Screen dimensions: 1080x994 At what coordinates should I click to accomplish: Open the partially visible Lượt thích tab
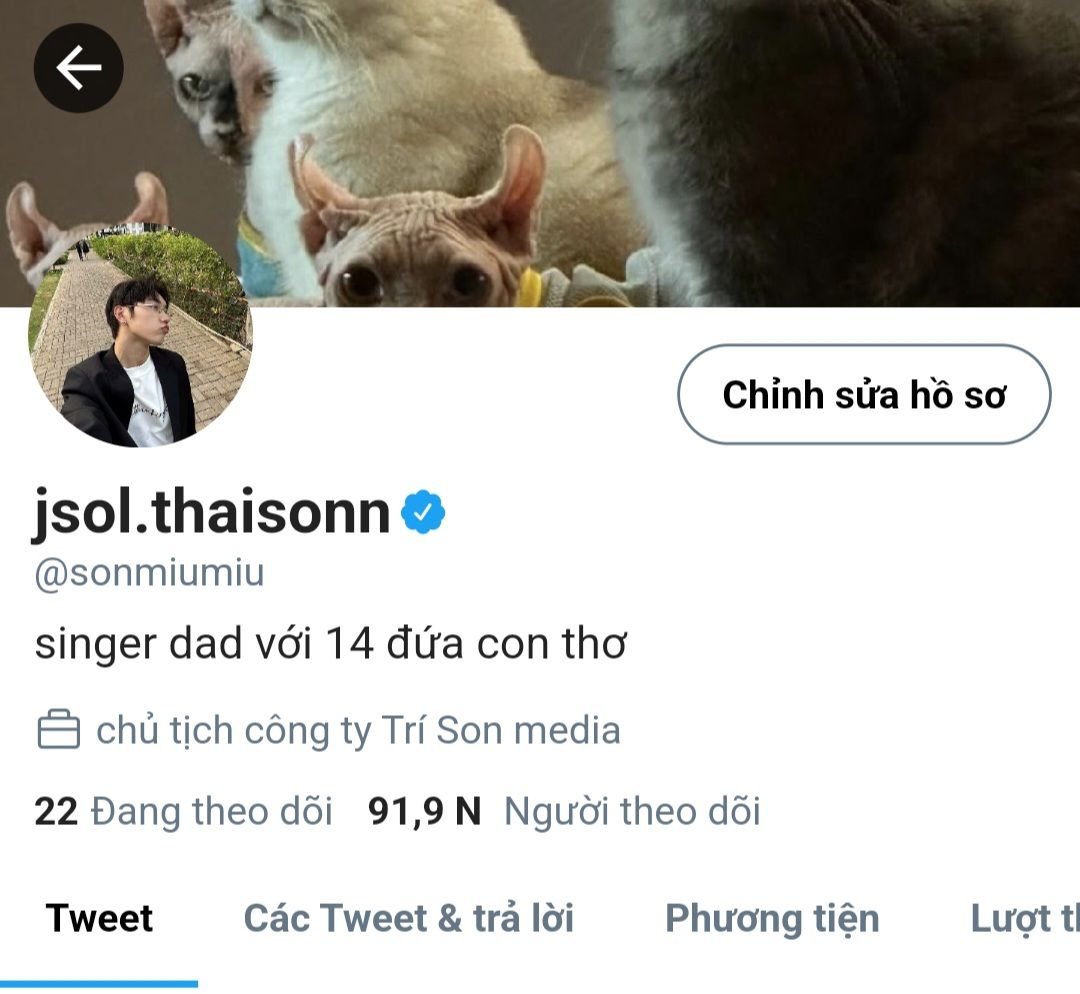click(1025, 919)
